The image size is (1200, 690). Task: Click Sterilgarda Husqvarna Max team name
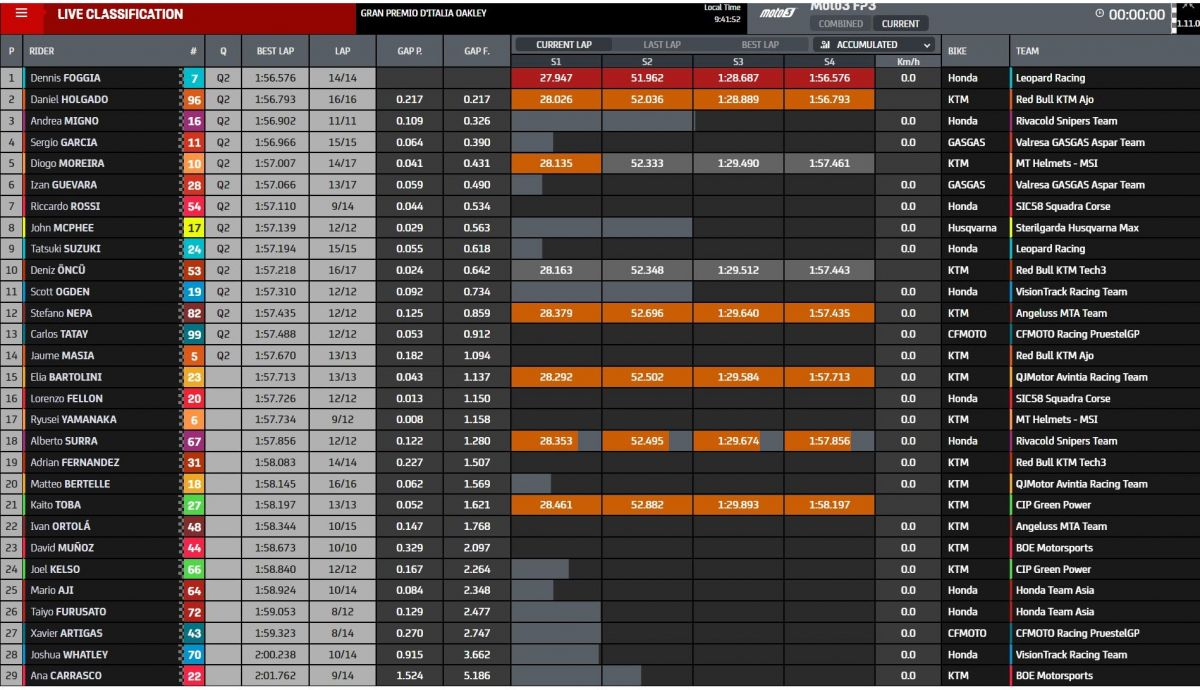point(1077,228)
